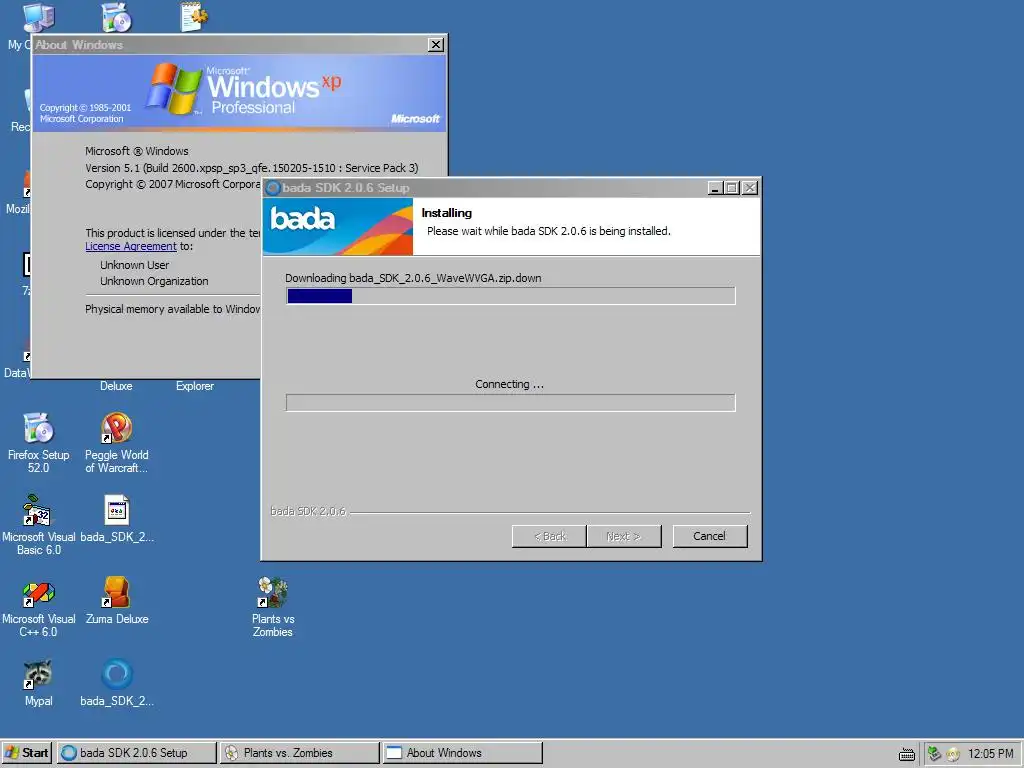This screenshot has height=768, width=1024.
Task: Click the disabled Back button in setup
Action: coord(549,536)
